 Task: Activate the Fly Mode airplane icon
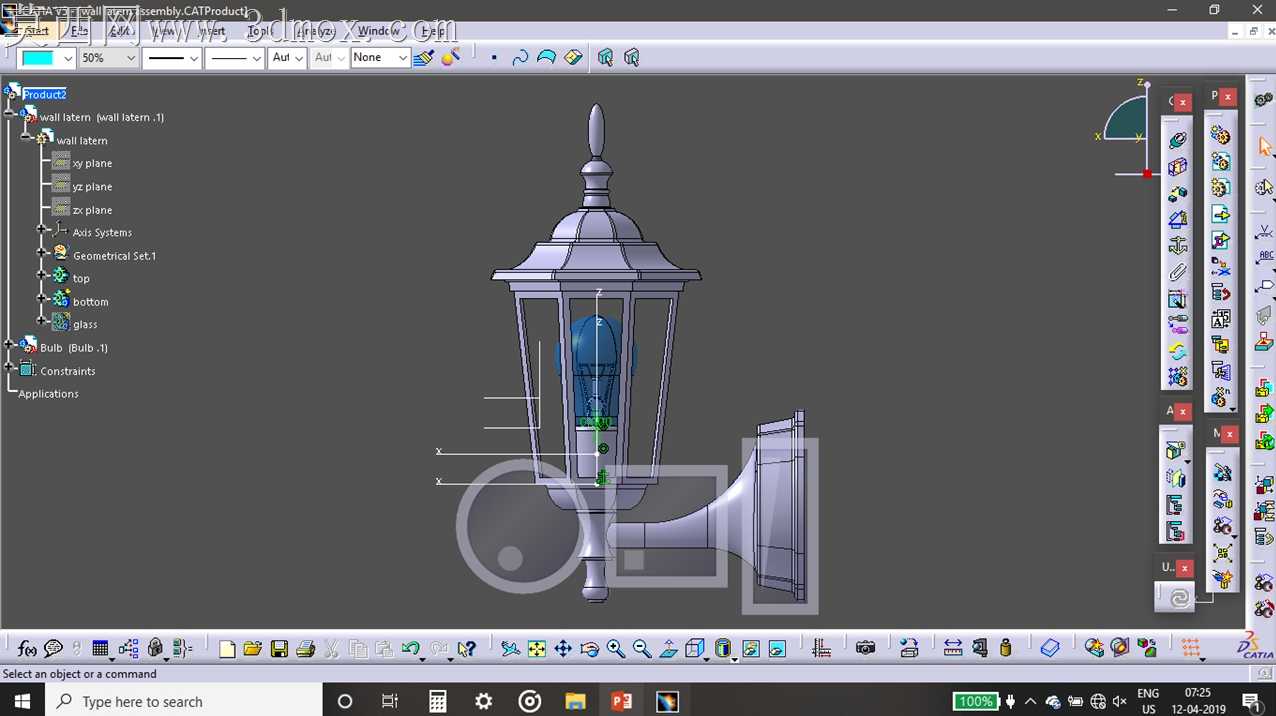coord(510,649)
